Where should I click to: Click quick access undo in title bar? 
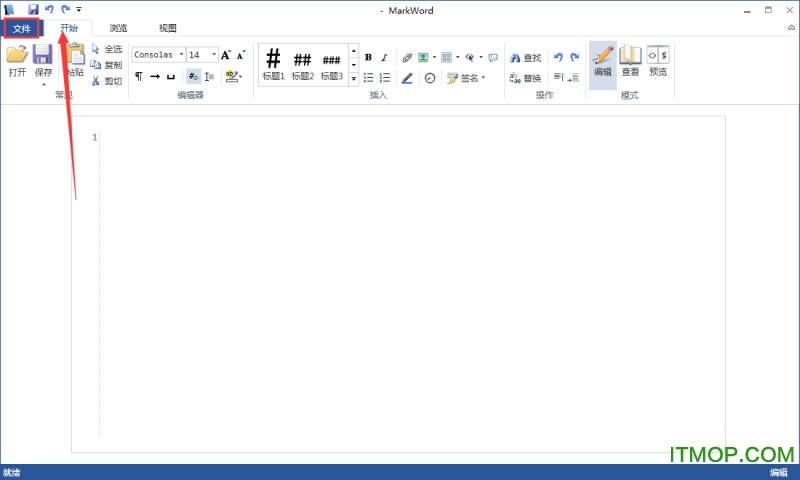pyautogui.click(x=49, y=9)
